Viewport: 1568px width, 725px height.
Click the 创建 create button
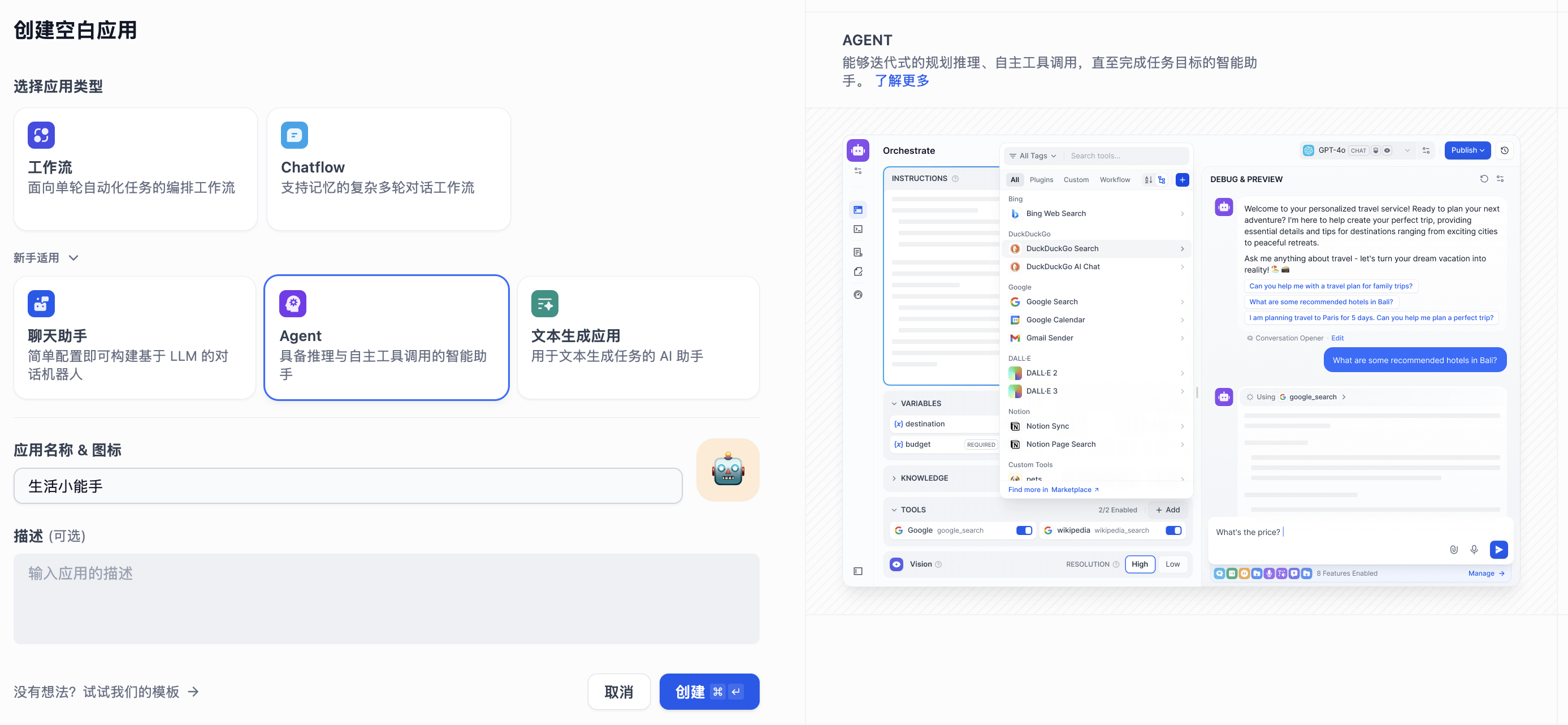coord(708,692)
